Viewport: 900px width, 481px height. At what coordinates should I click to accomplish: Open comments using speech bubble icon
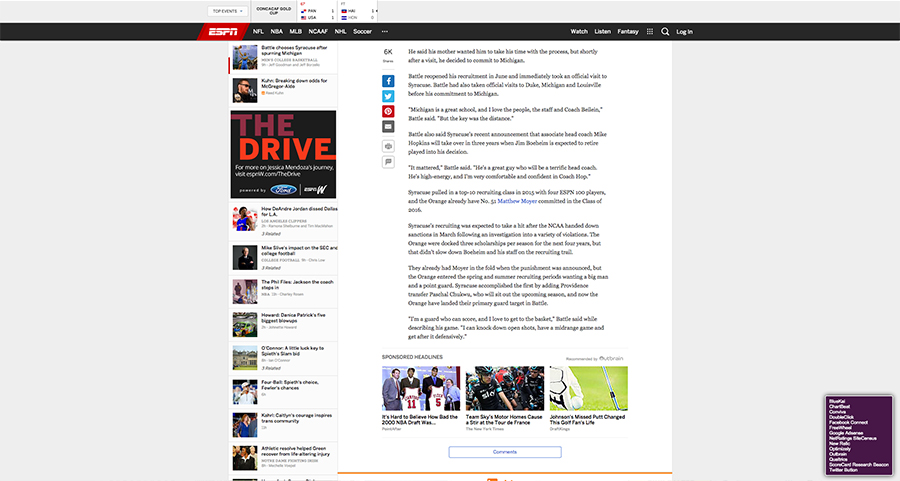tap(388, 162)
